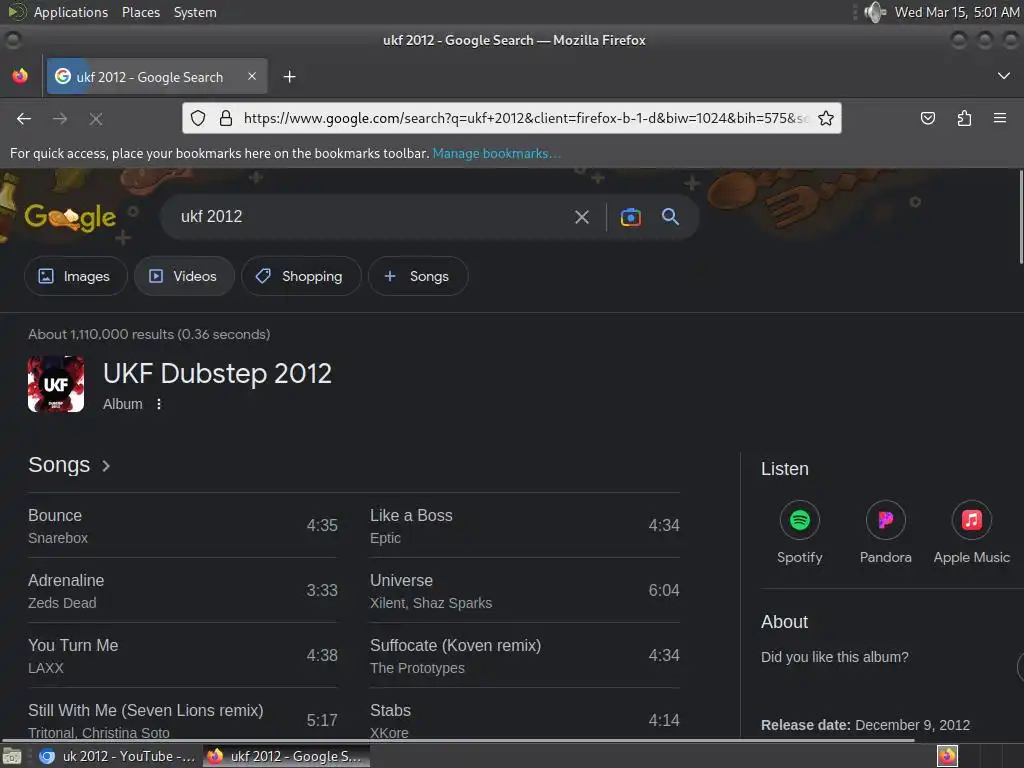1024x768 pixels.
Task: Select the ukf 2012 Google Search tab
Action: [x=157, y=76]
